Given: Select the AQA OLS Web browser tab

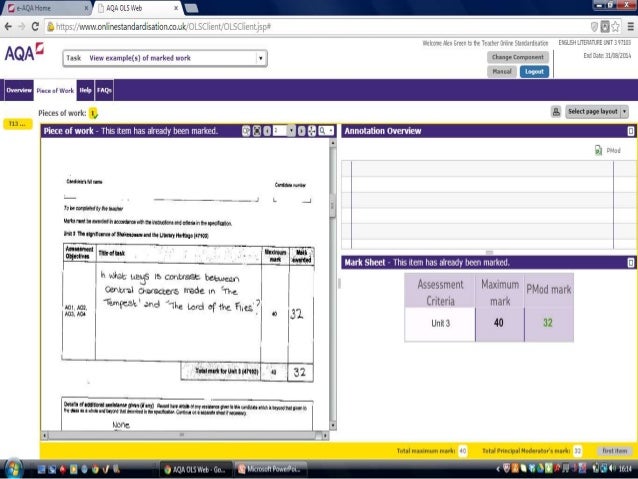Looking at the screenshot, I should (x=138, y=8).
